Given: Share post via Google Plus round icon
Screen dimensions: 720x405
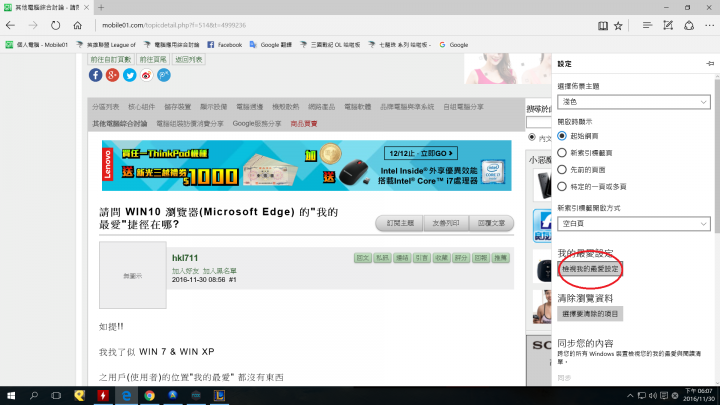Looking at the screenshot, I should tap(112, 75).
